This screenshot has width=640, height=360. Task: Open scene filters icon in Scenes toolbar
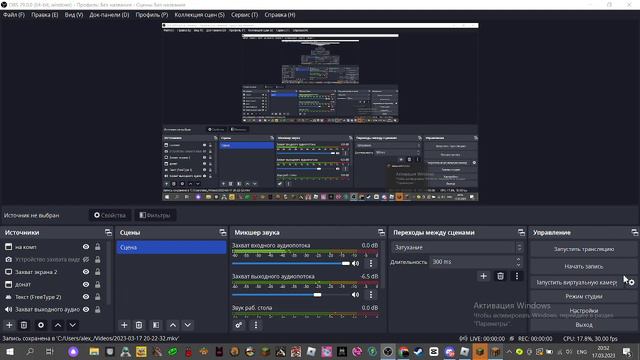pyautogui.click(x=156, y=325)
